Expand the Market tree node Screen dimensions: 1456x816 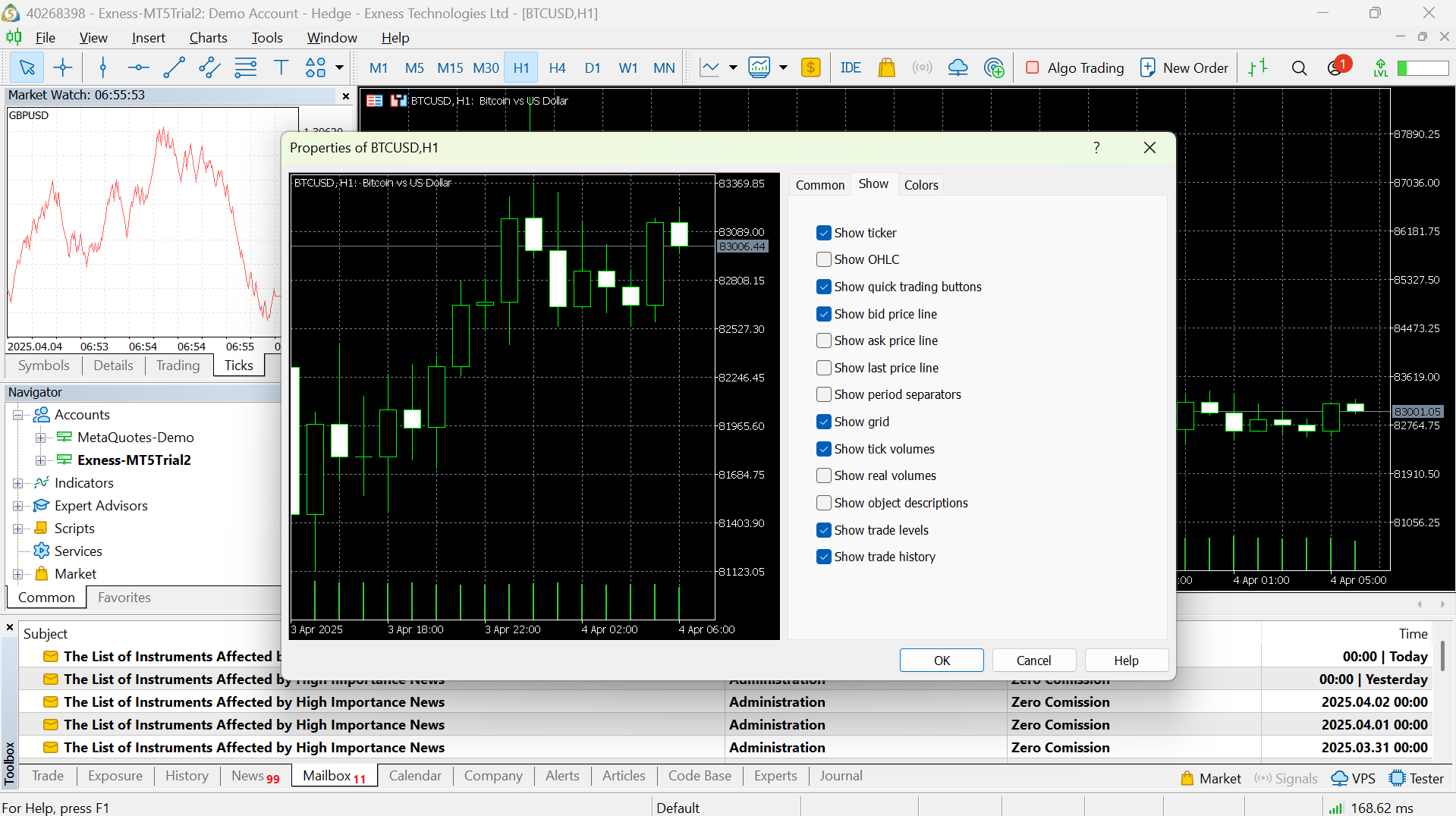click(x=18, y=574)
